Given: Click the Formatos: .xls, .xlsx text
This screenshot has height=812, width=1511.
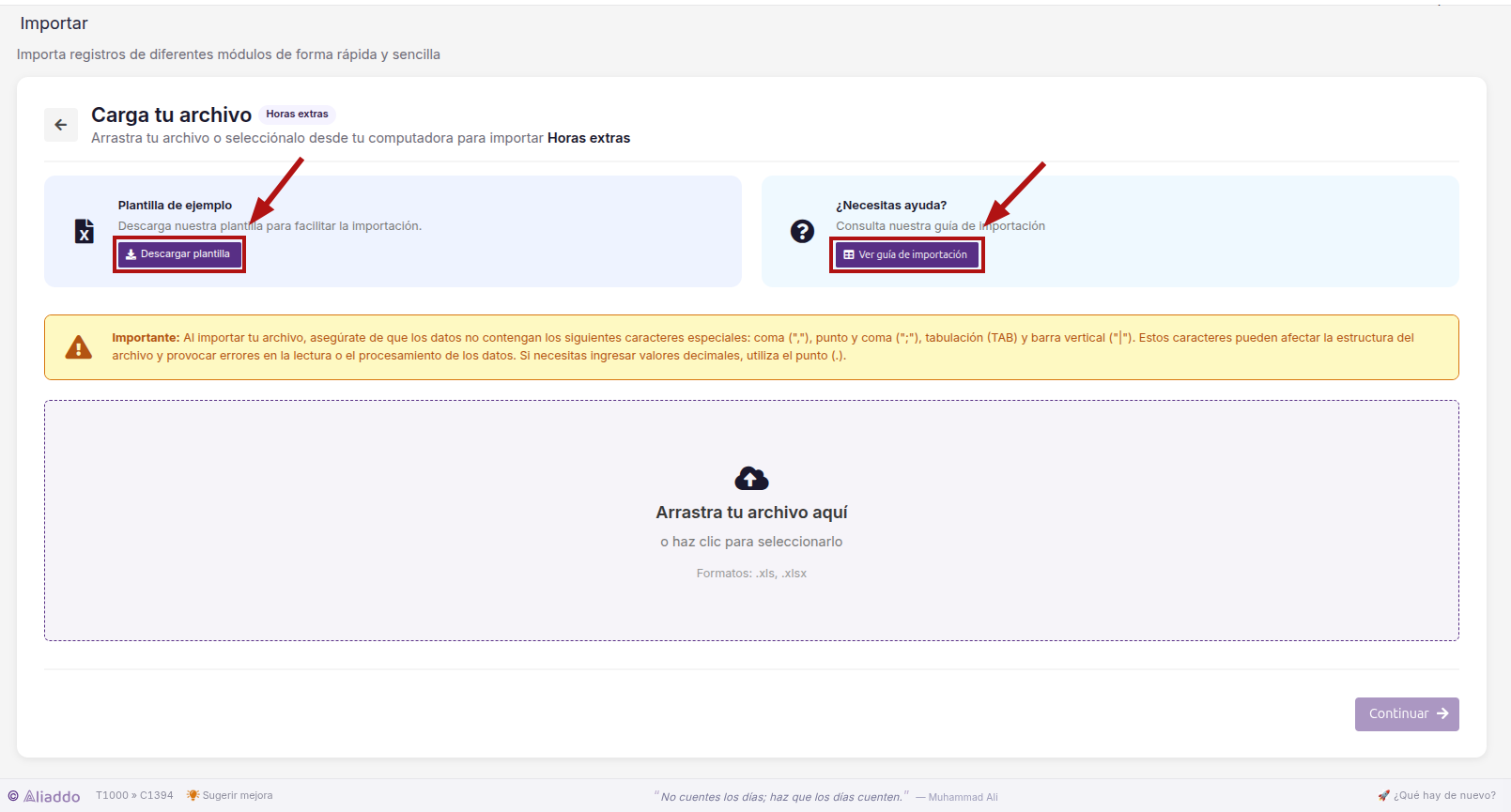Looking at the screenshot, I should tap(751, 574).
